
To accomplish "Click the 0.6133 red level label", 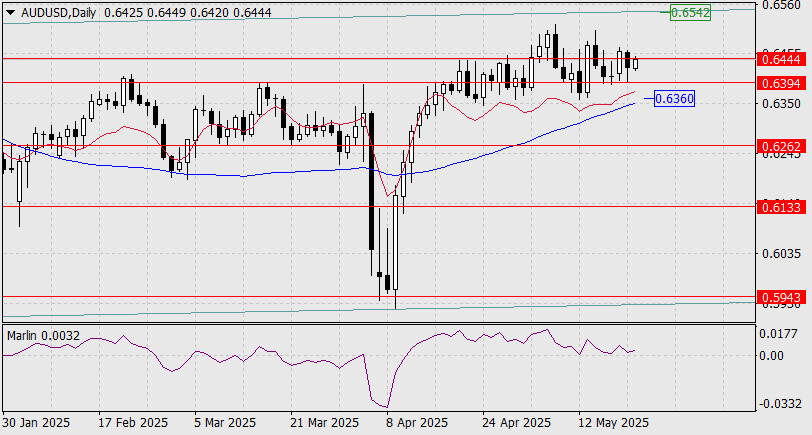I will (781, 208).
